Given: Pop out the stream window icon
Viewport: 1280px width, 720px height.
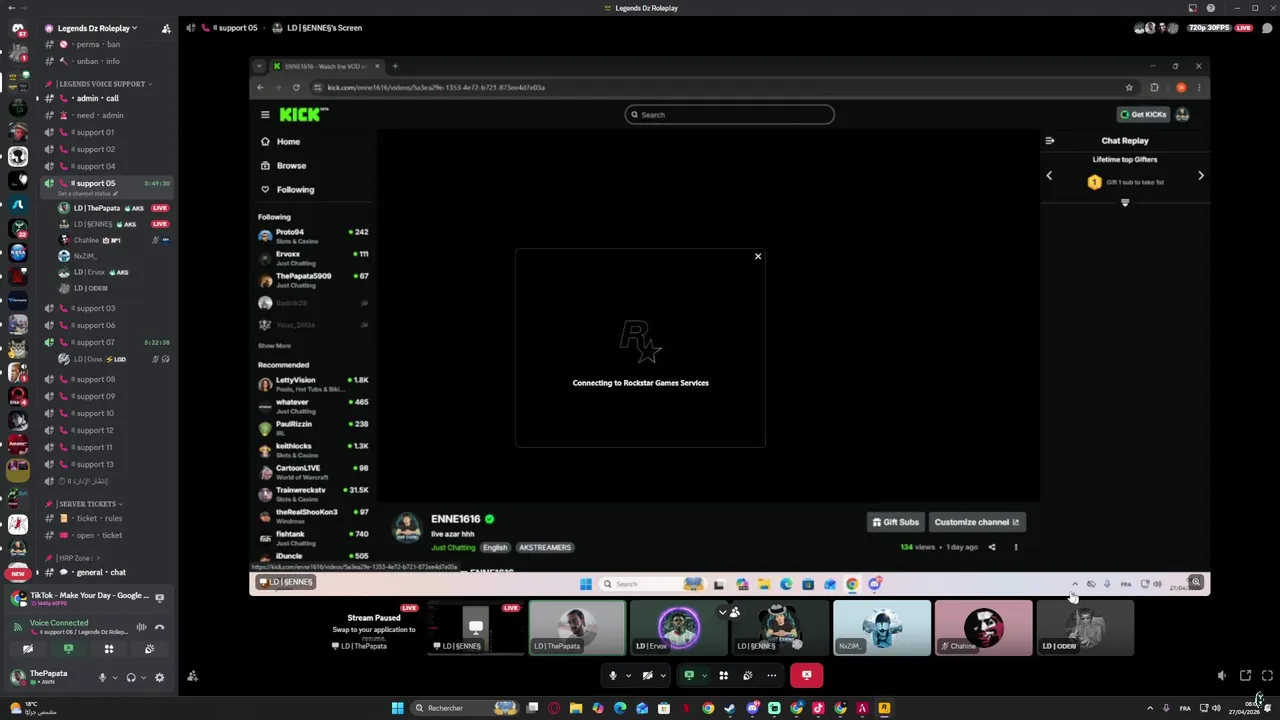Looking at the screenshot, I should coord(1245,676).
